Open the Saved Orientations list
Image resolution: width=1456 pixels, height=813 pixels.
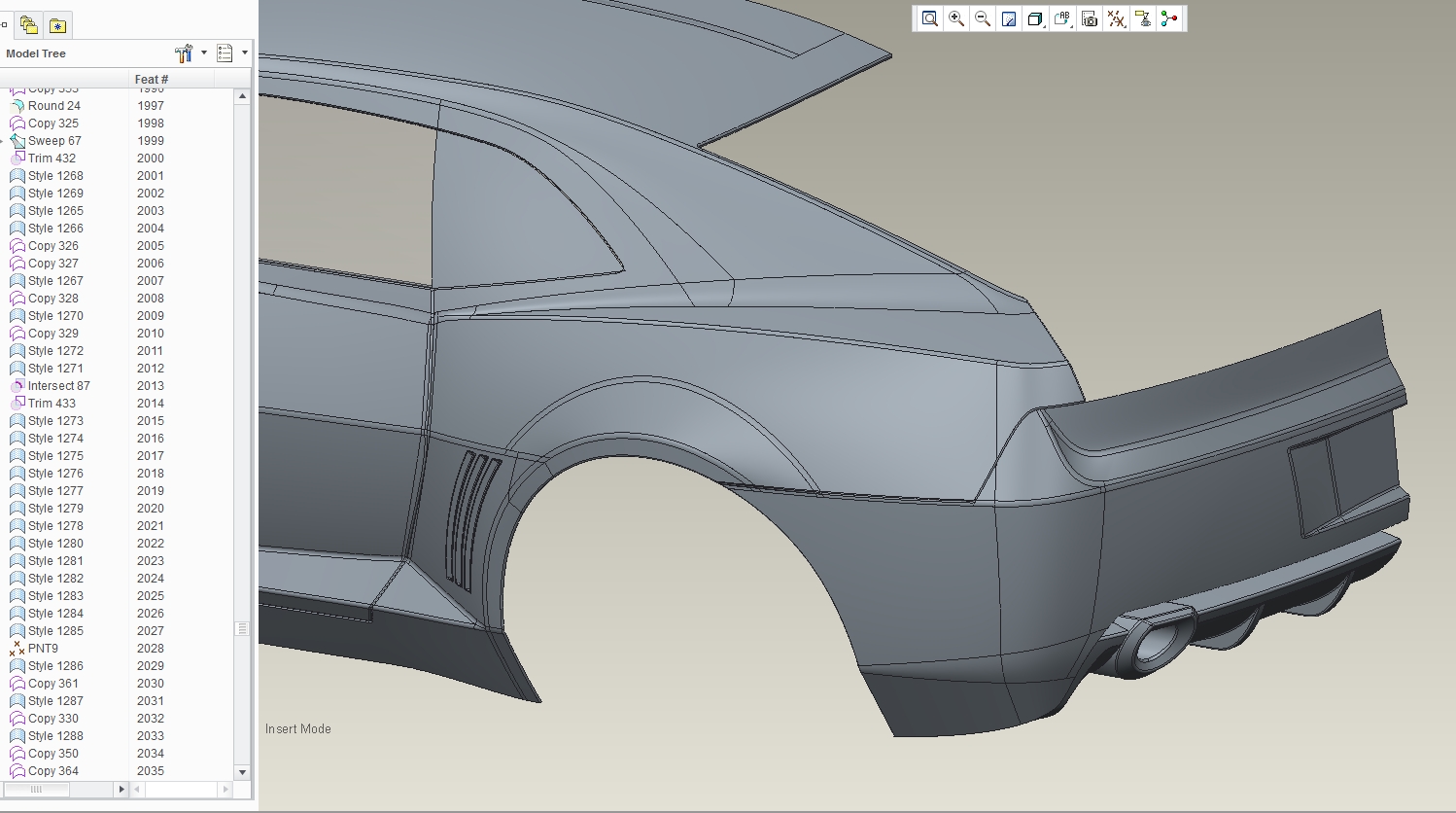pos(1063,18)
